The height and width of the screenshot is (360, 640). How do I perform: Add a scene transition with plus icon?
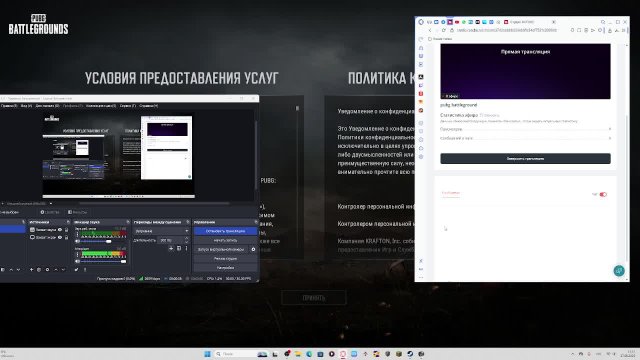click(171, 248)
